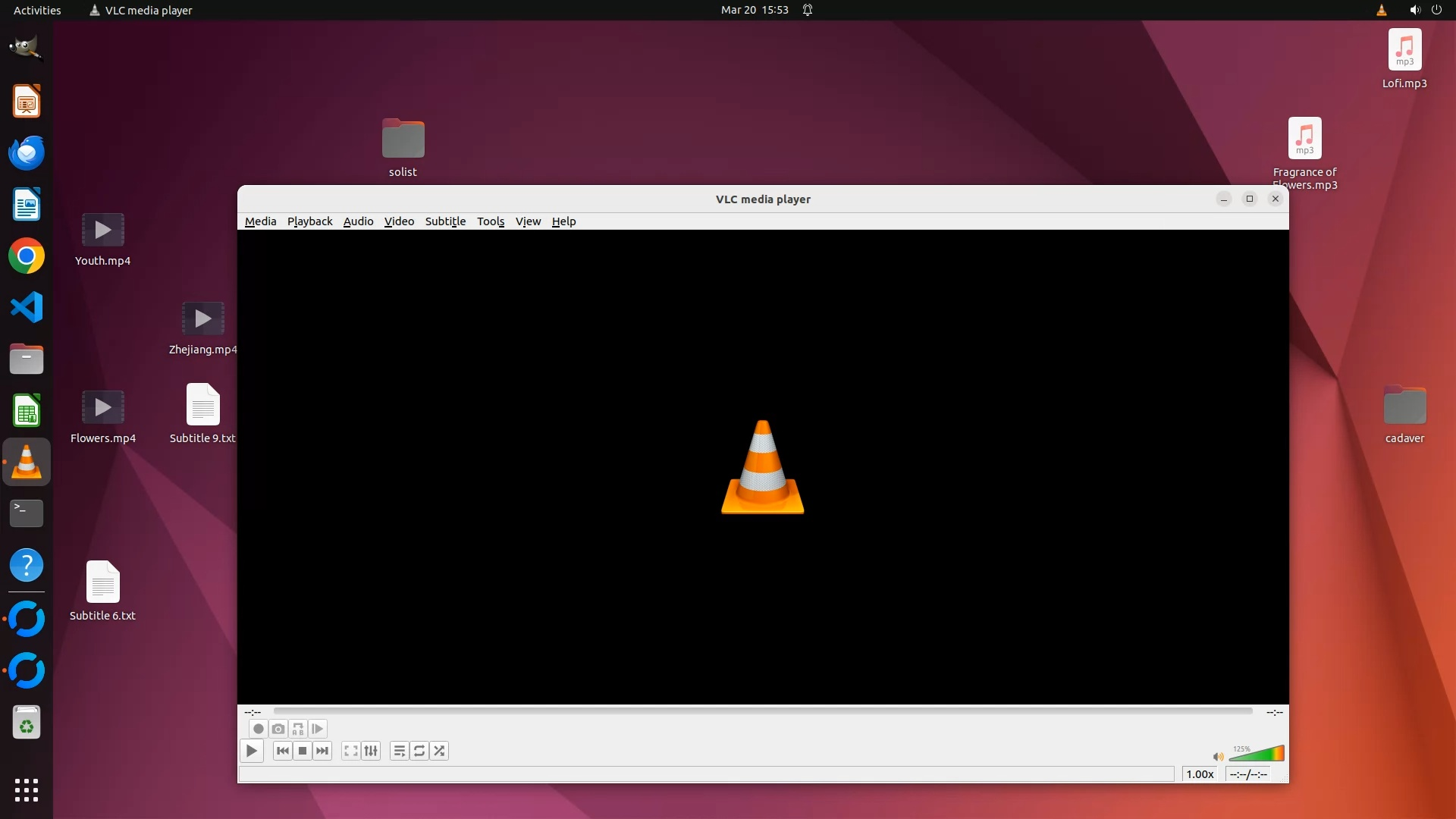Skip to next media track
The height and width of the screenshot is (819, 1456).
[x=322, y=751]
